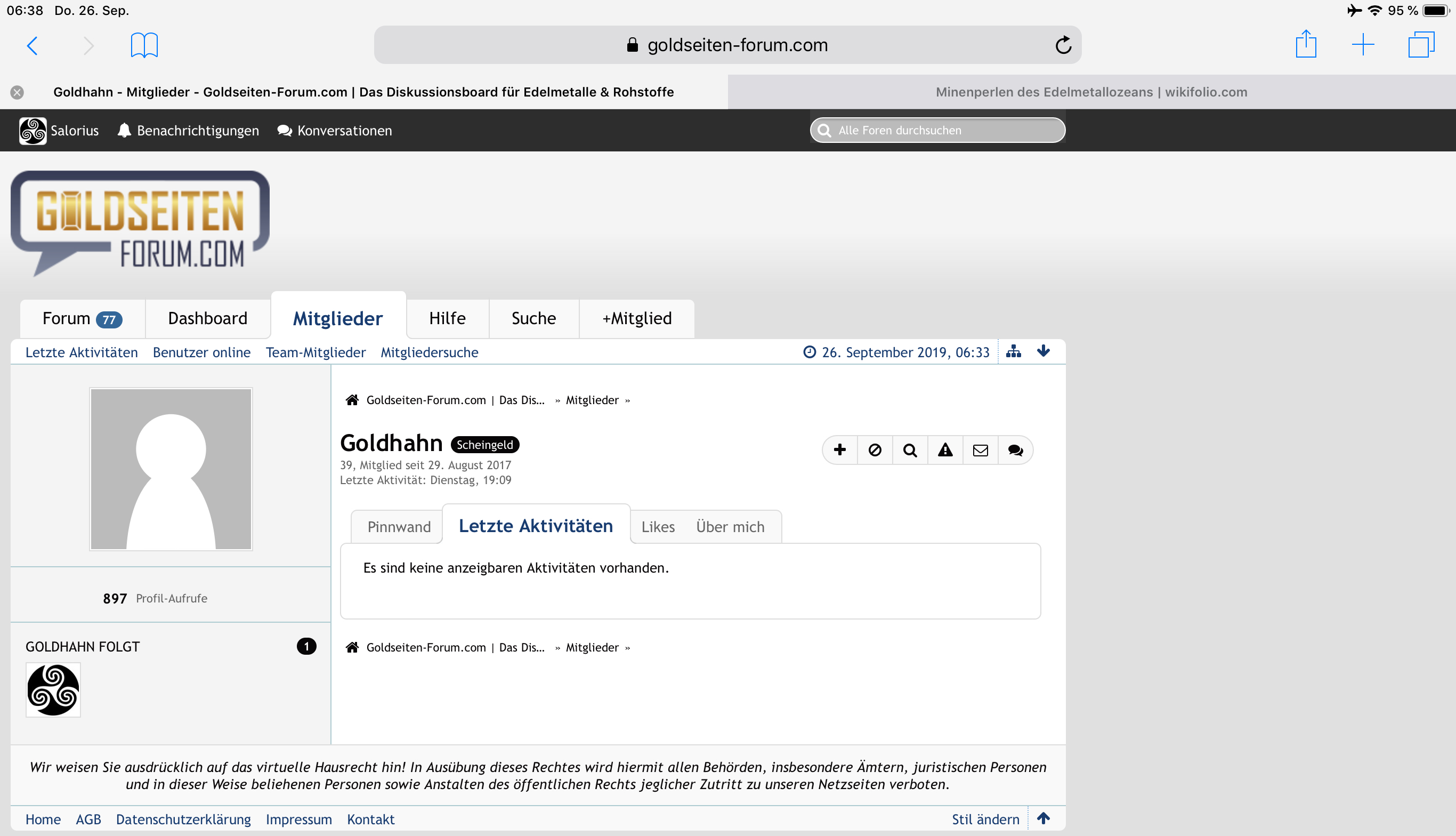Click the ignore user block icon
The height and width of the screenshot is (836, 1456).
875,449
